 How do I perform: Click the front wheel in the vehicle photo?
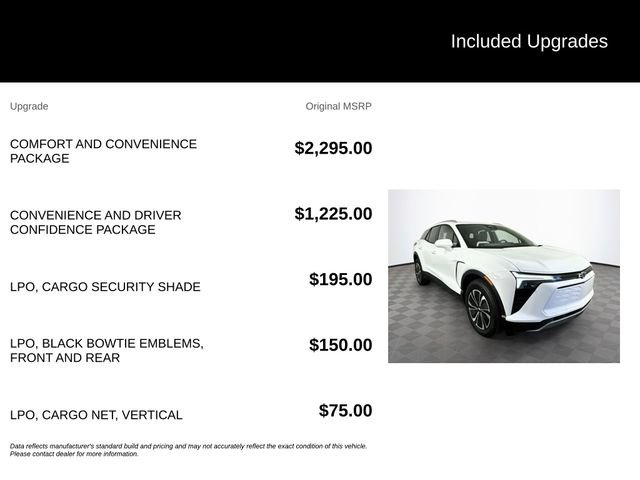(480, 308)
